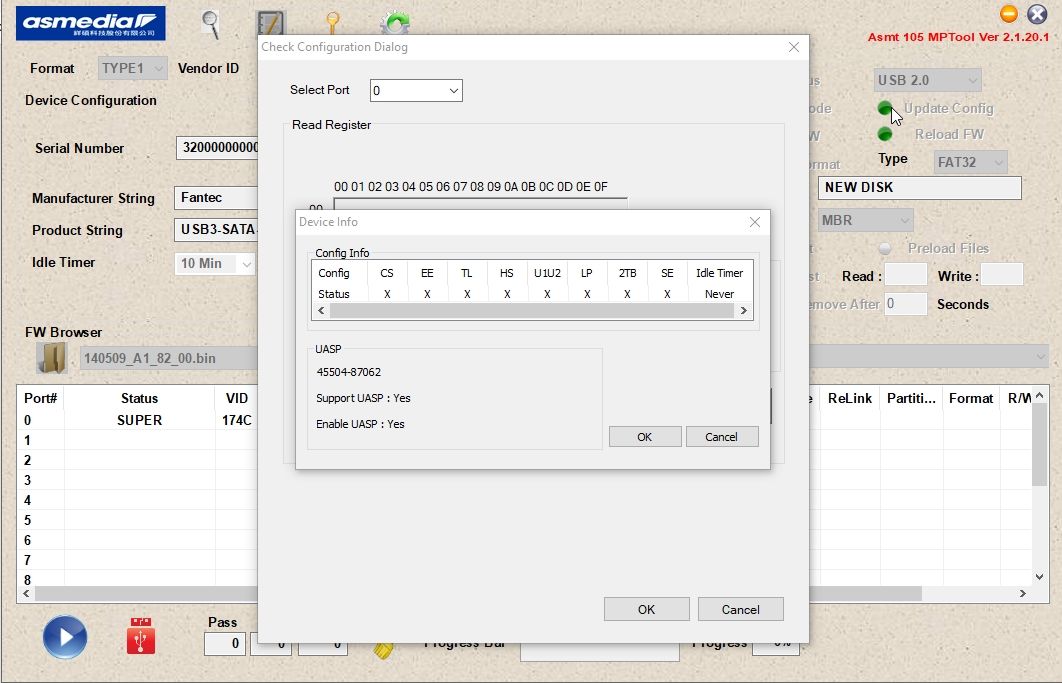Click the Write value input field
1062x683 pixels.
tap(1002, 275)
